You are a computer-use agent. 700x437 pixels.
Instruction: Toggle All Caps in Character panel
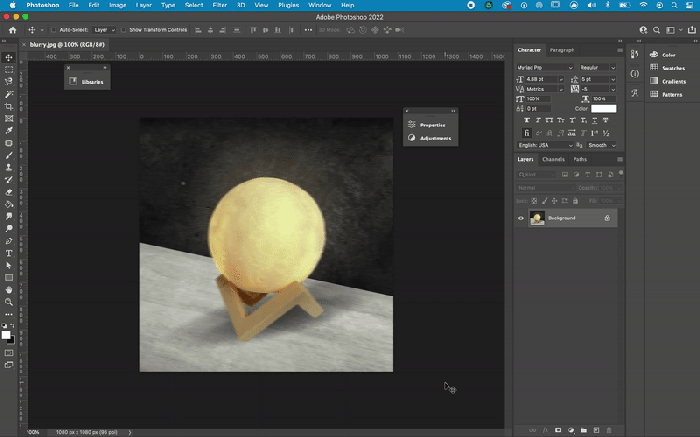pyautogui.click(x=550, y=121)
